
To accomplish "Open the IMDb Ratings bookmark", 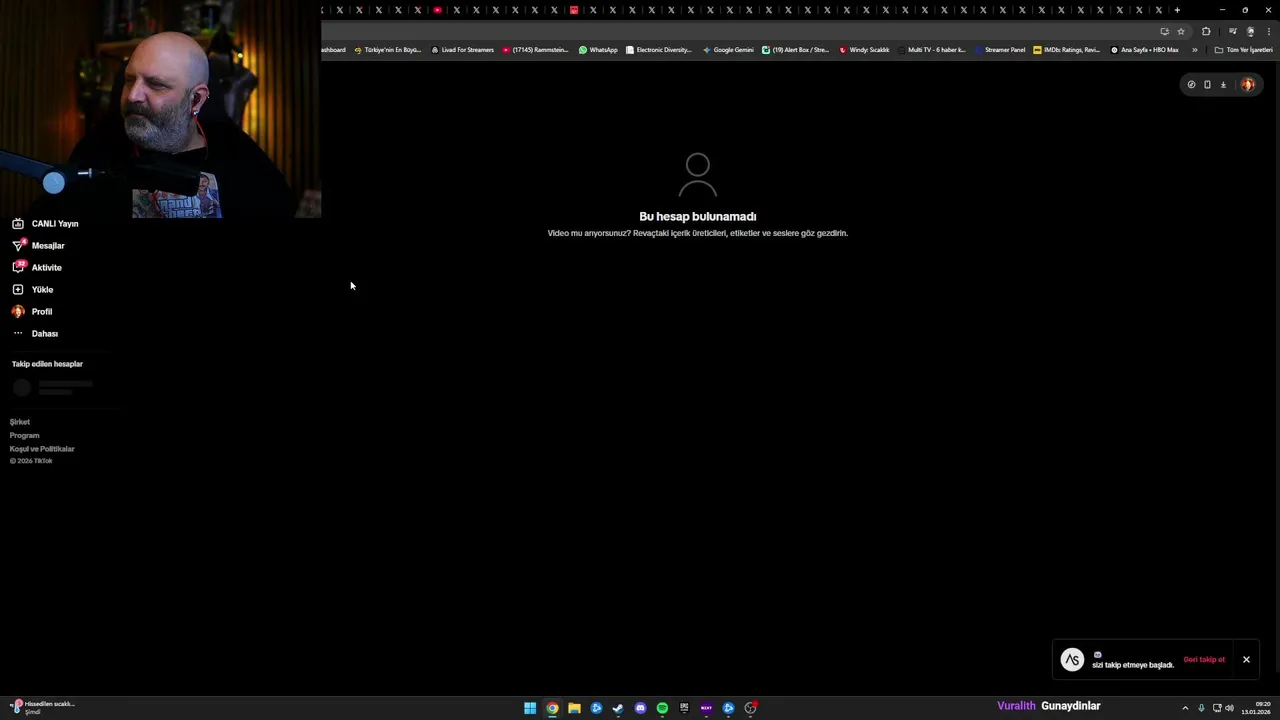I will click(1067, 50).
